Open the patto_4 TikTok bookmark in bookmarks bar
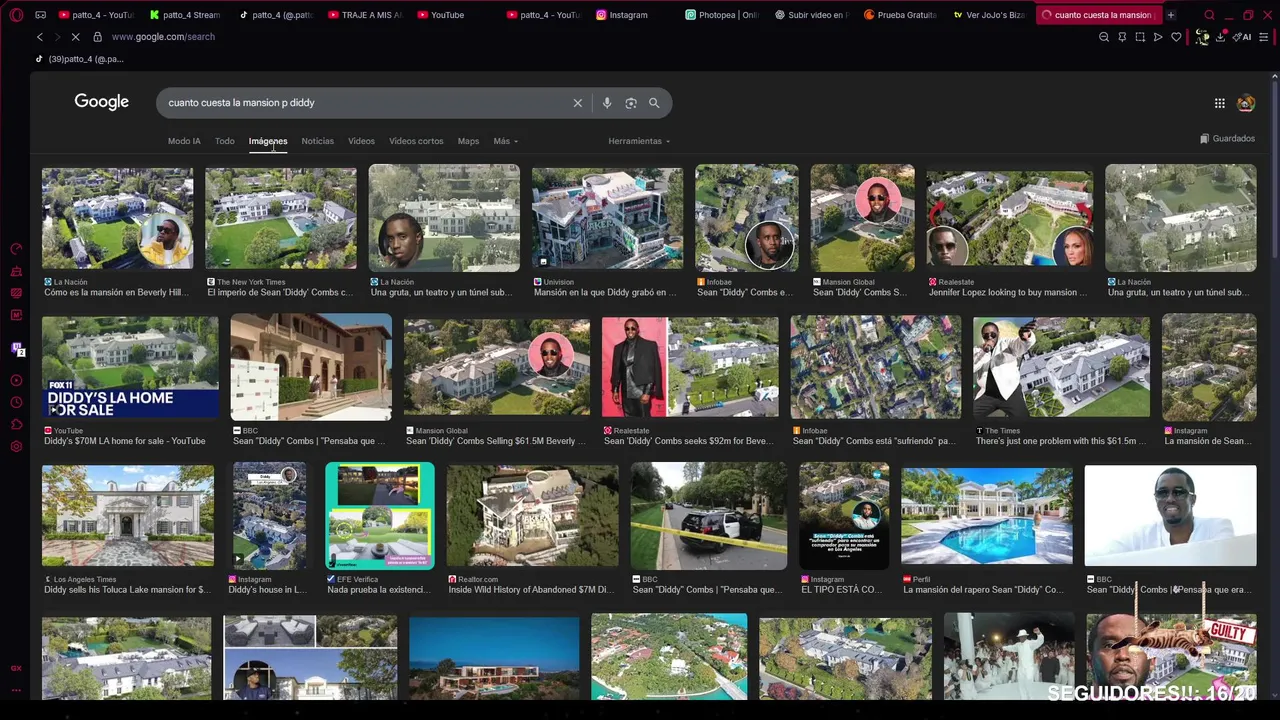The image size is (1280, 720). 80,59
